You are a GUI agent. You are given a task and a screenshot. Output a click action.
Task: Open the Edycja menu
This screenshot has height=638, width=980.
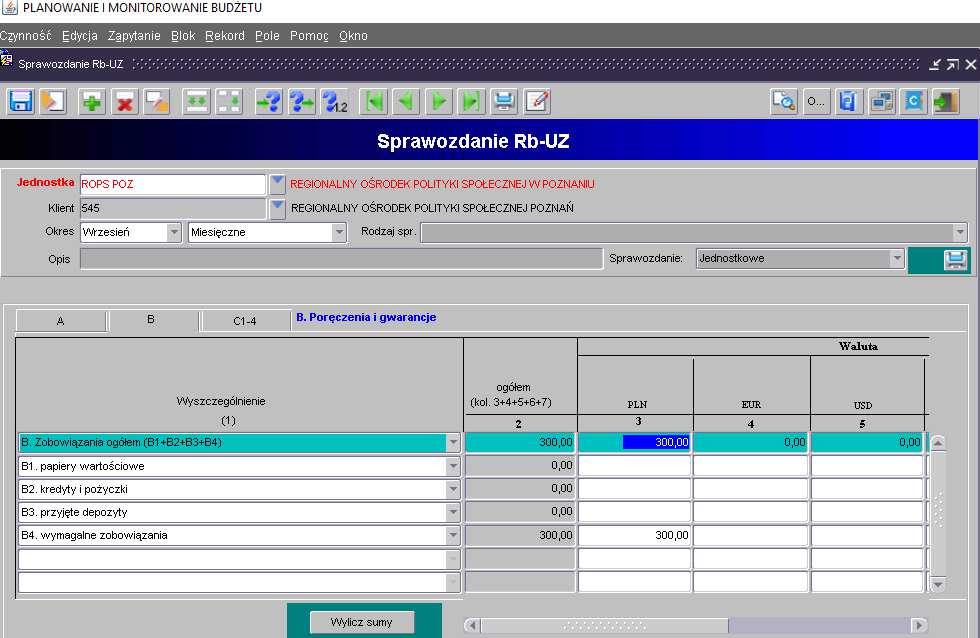(x=80, y=36)
